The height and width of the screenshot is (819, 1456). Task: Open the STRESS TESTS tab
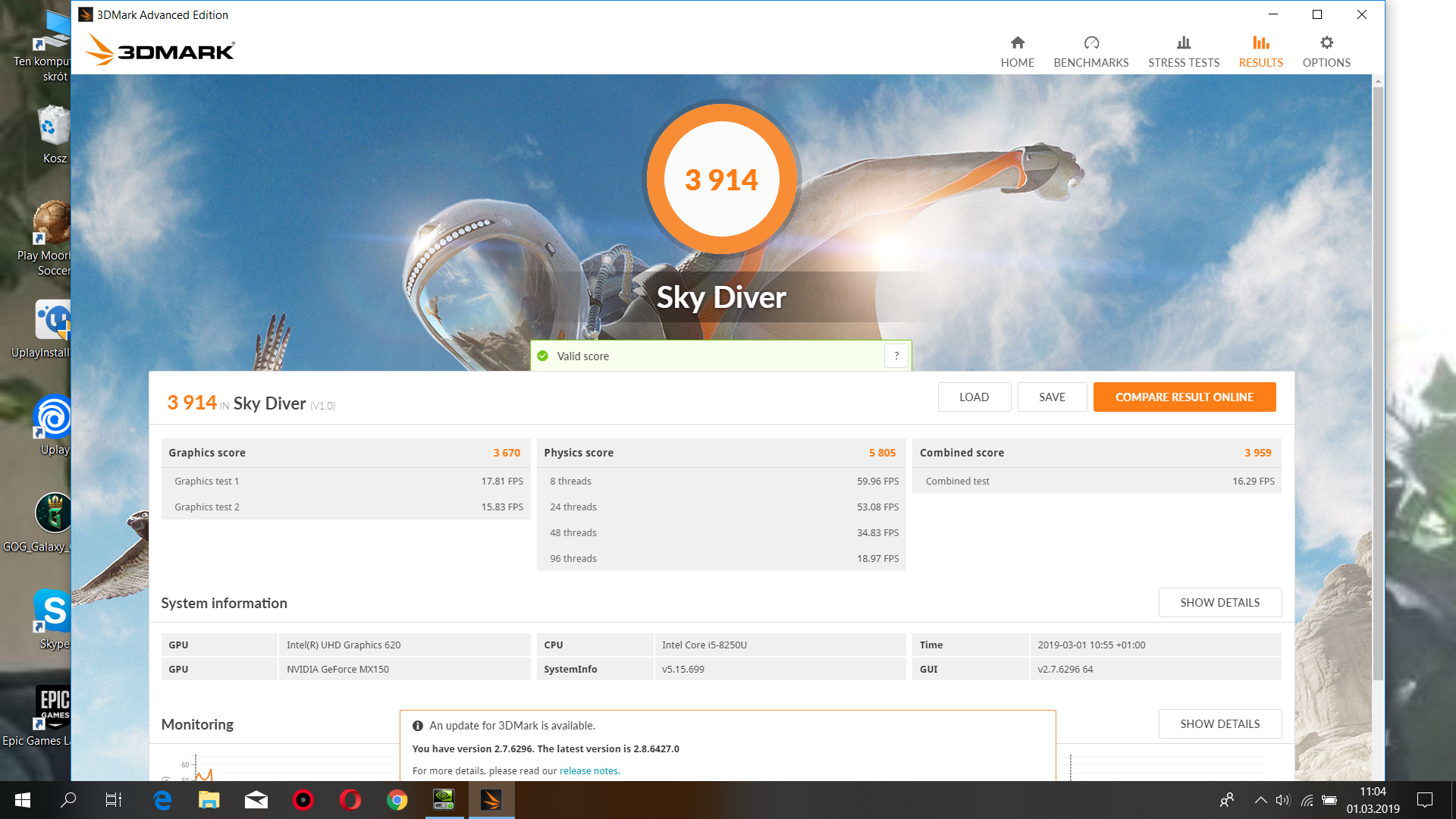[1183, 52]
